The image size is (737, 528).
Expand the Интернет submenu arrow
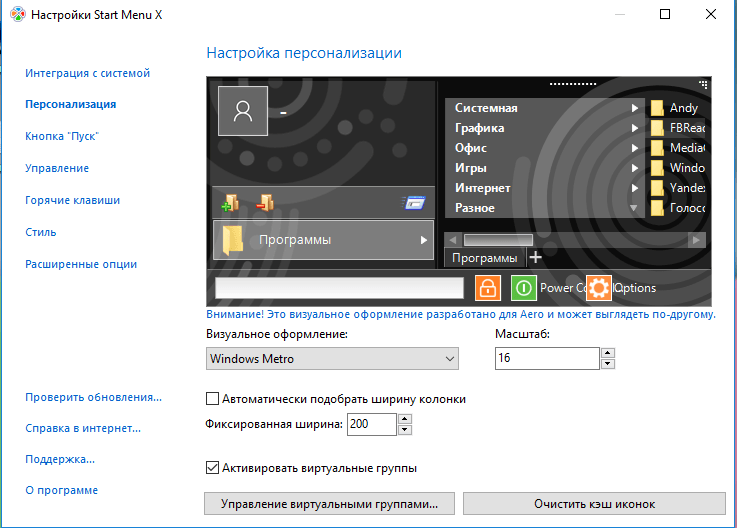click(x=635, y=188)
